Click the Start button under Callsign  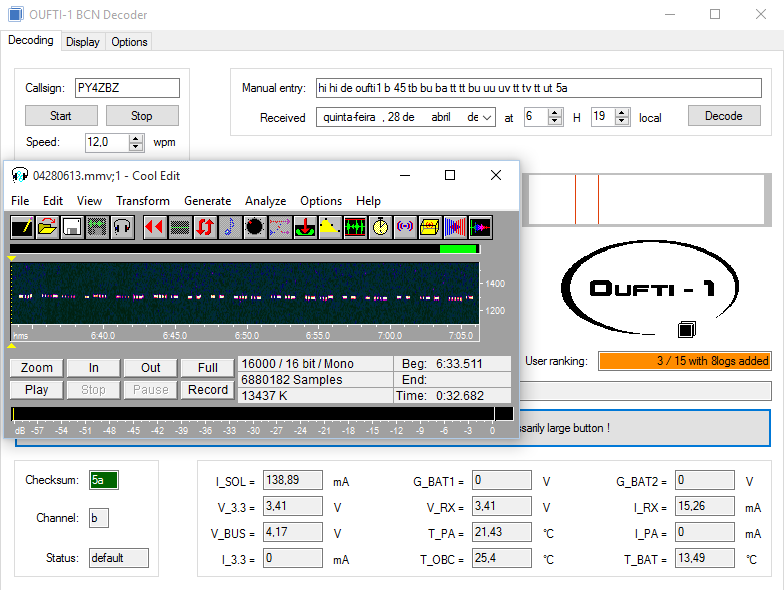[x=61, y=116]
